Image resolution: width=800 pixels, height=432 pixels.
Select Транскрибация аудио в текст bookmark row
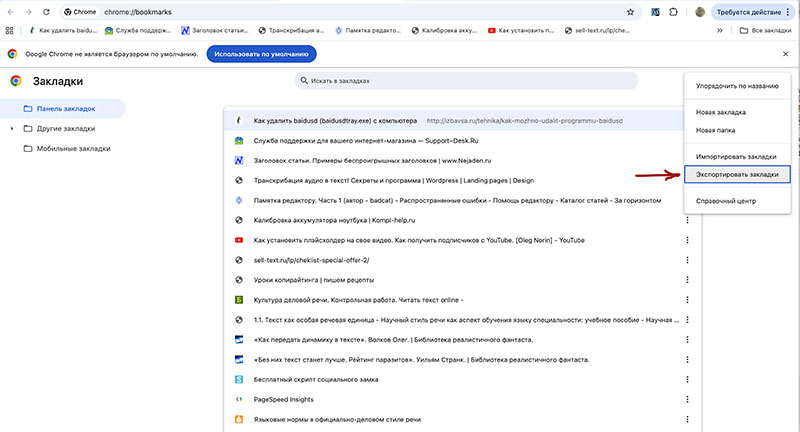click(x=454, y=181)
